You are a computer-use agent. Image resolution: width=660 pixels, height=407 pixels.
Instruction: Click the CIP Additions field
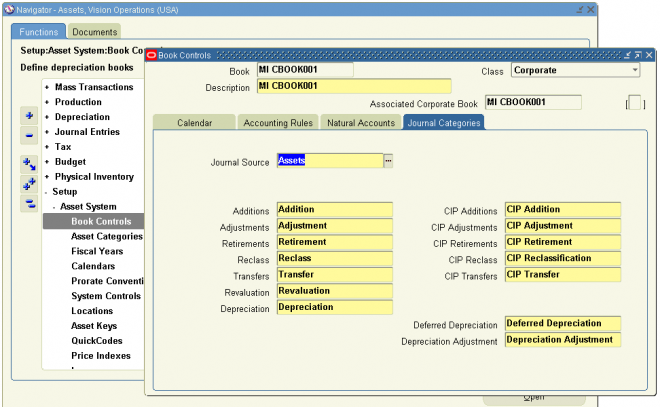pos(563,210)
